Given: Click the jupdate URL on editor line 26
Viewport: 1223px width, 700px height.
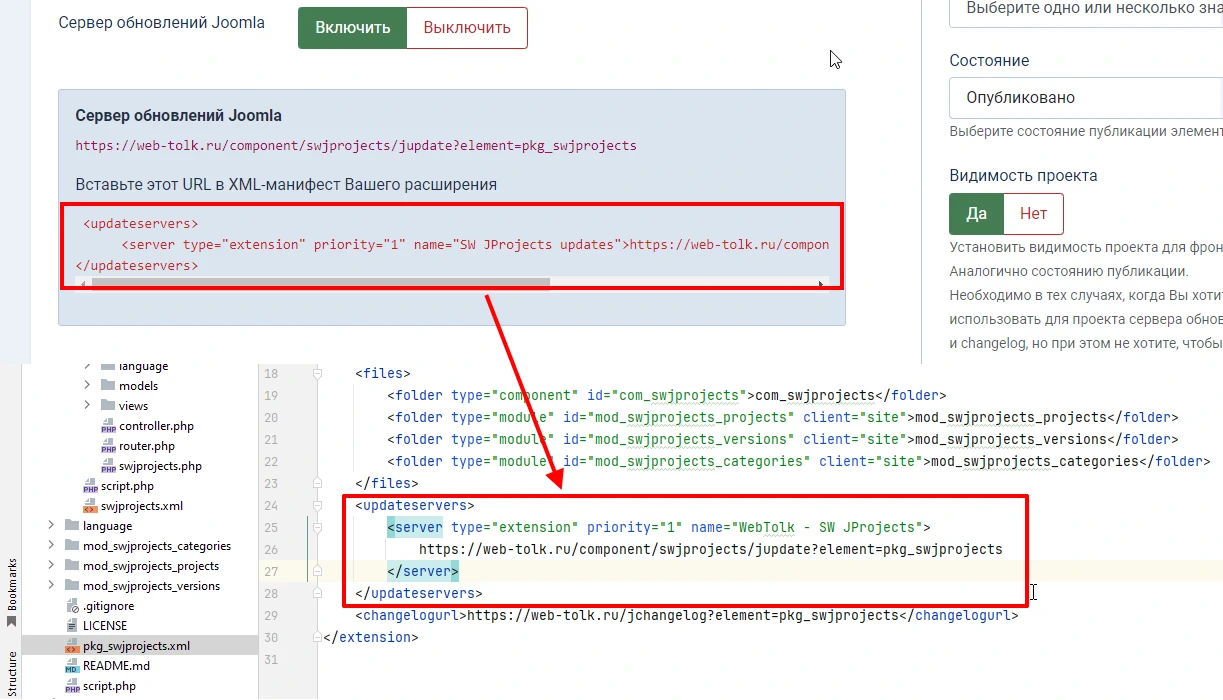Looking at the screenshot, I should [710, 550].
